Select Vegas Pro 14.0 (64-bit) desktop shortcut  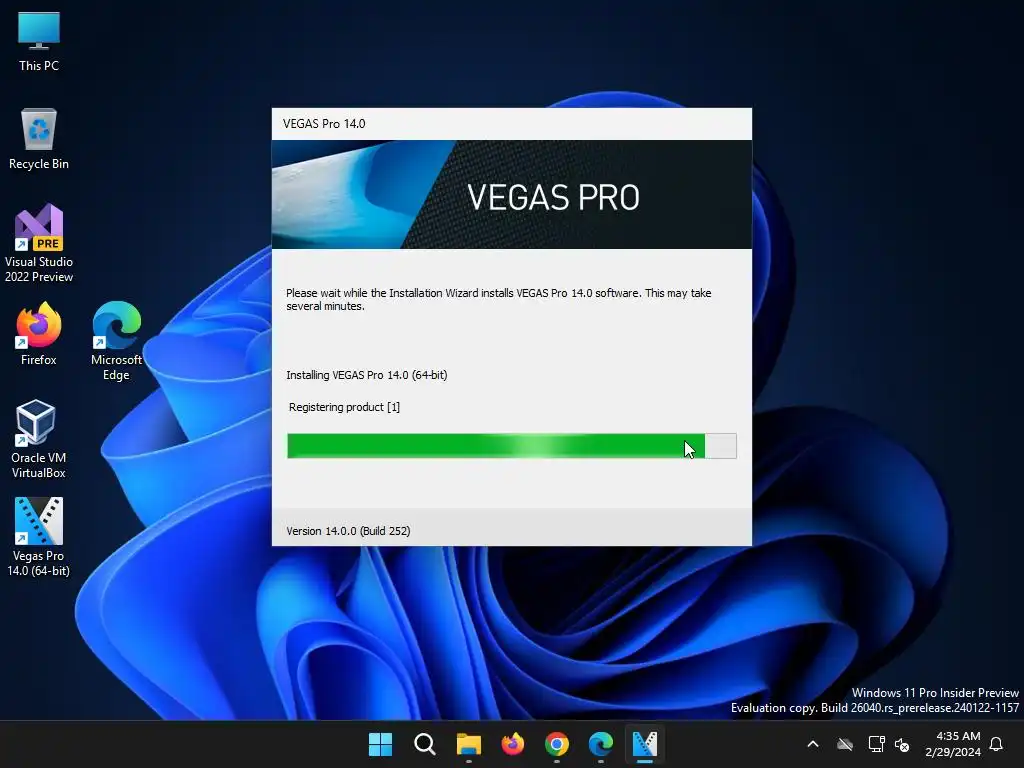pos(39,537)
